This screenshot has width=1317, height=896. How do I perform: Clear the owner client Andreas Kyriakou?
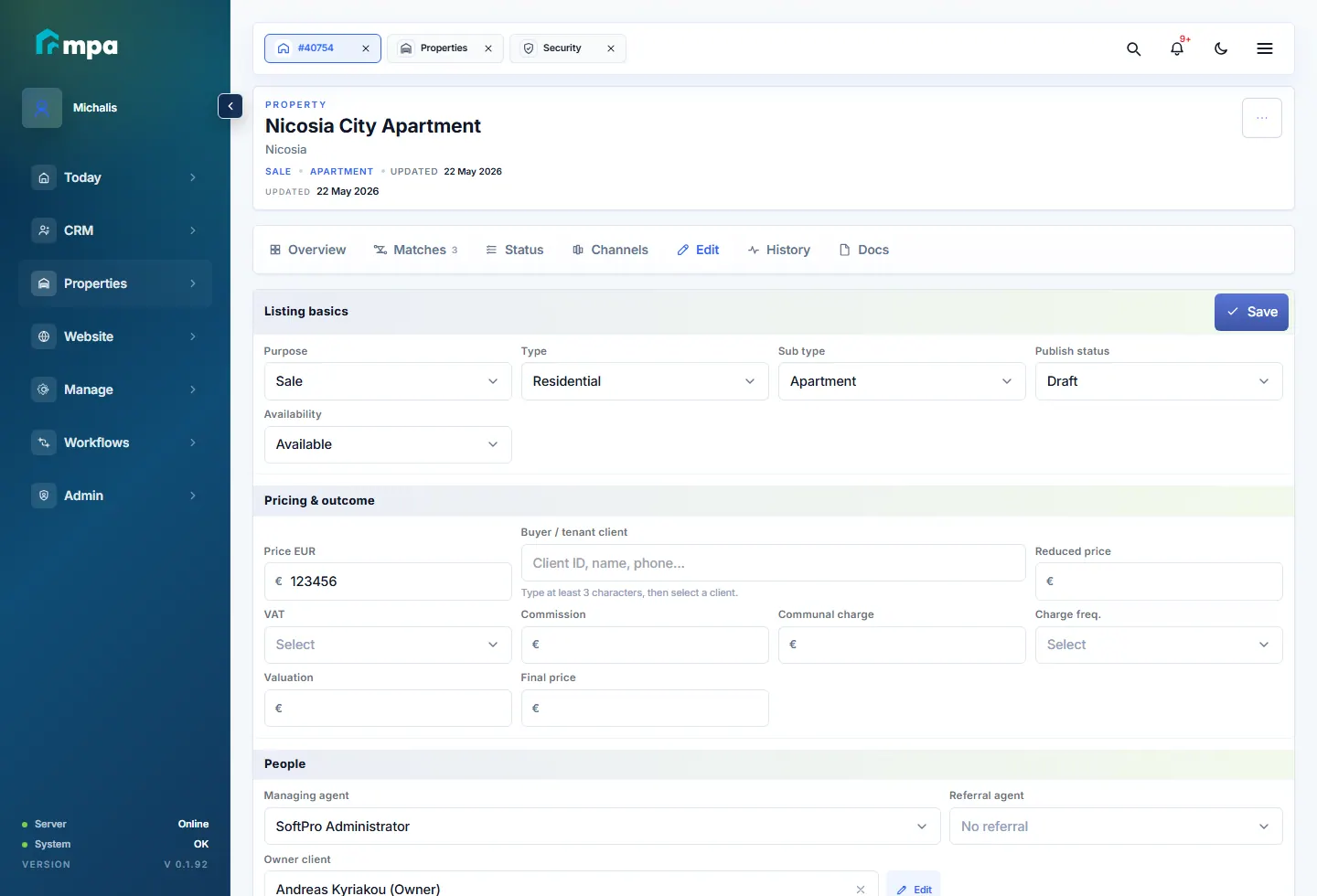click(861, 889)
